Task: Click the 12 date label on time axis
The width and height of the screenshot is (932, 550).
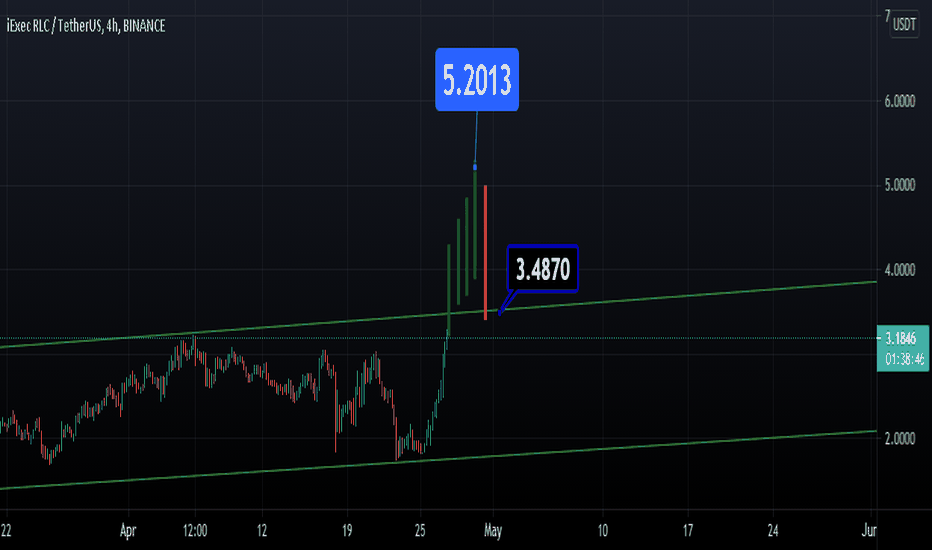Action: point(262,530)
